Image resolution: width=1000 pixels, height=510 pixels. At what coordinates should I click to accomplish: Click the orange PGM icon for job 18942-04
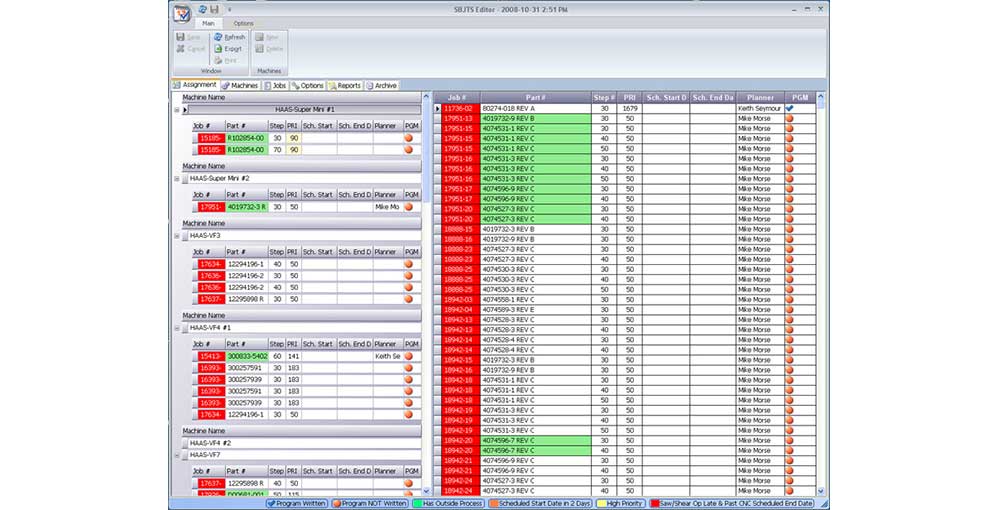click(x=790, y=310)
